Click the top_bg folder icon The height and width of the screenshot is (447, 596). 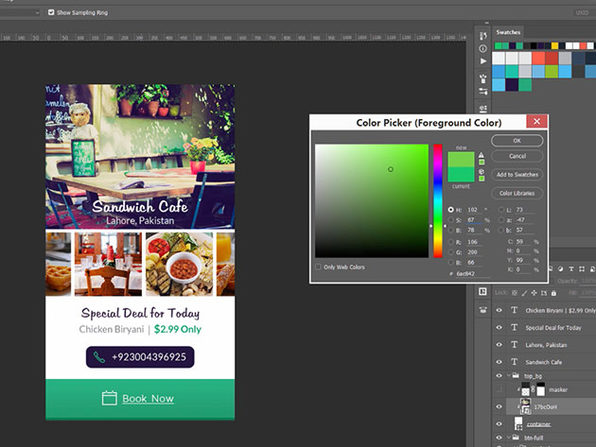pyautogui.click(x=516, y=376)
